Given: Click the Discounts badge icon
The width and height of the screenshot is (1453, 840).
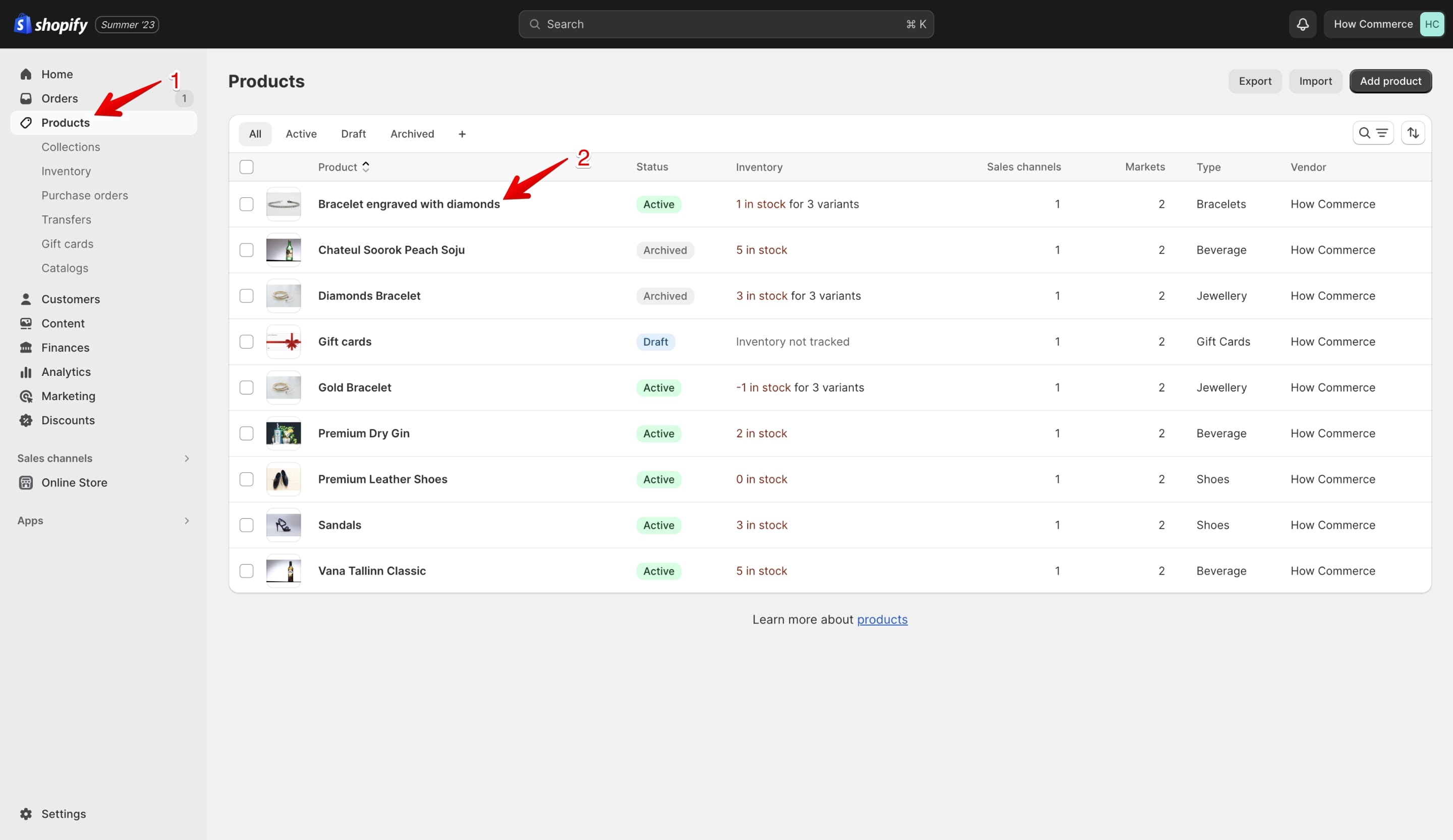Looking at the screenshot, I should coord(26,420).
